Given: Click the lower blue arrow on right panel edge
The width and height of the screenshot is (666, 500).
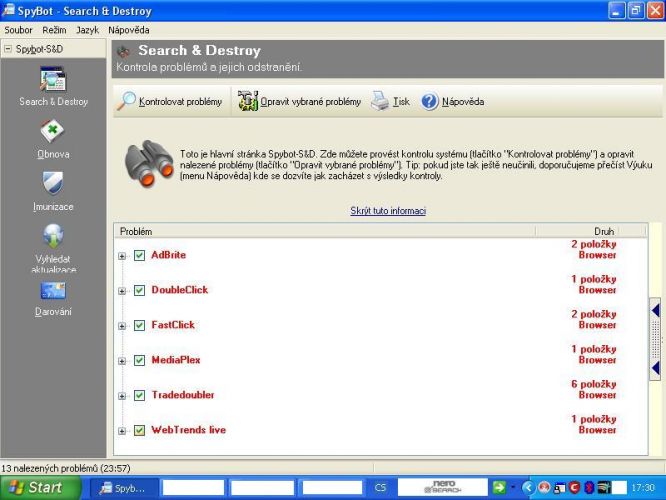Looking at the screenshot, I should tap(655, 368).
